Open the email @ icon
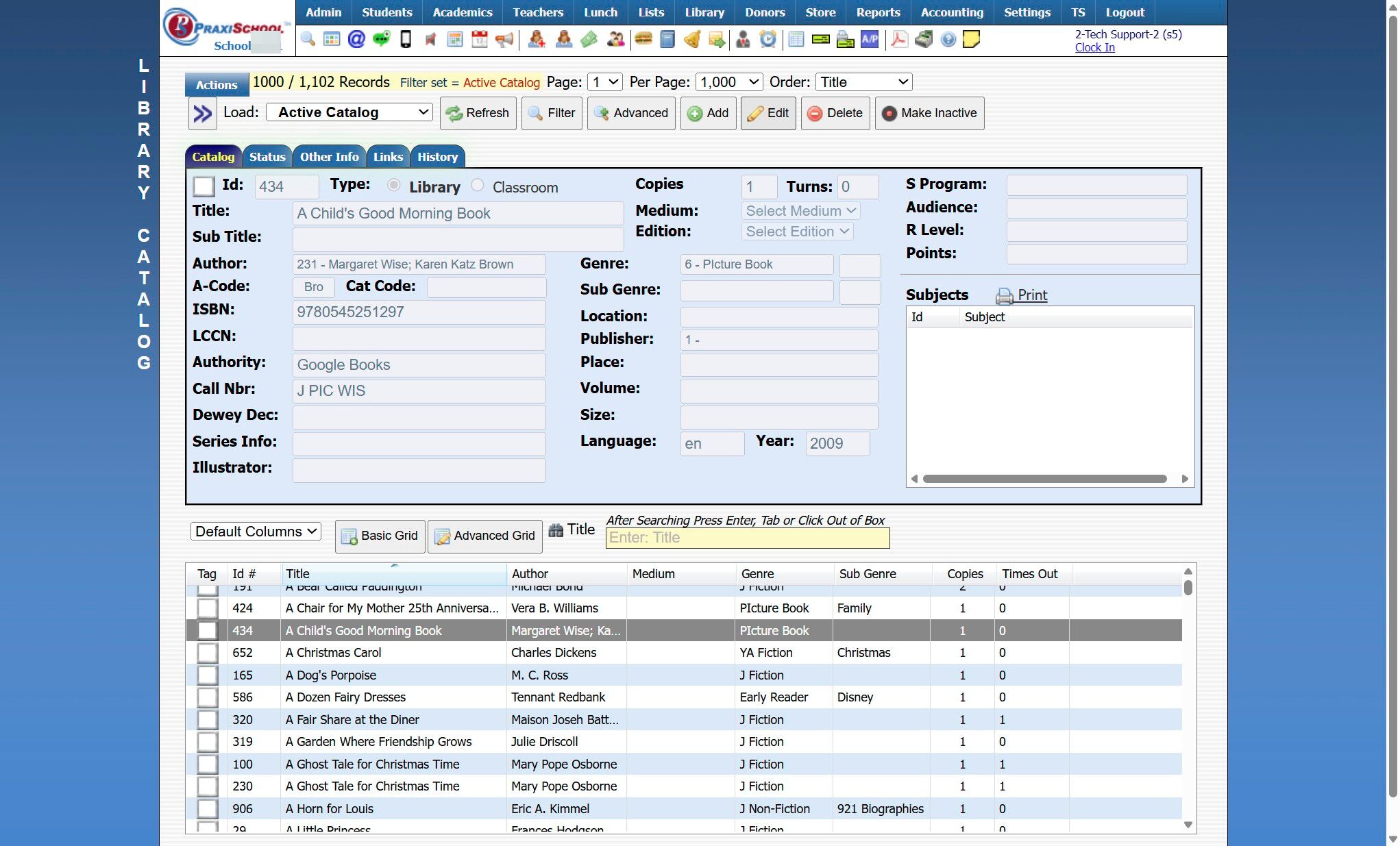 [x=356, y=40]
